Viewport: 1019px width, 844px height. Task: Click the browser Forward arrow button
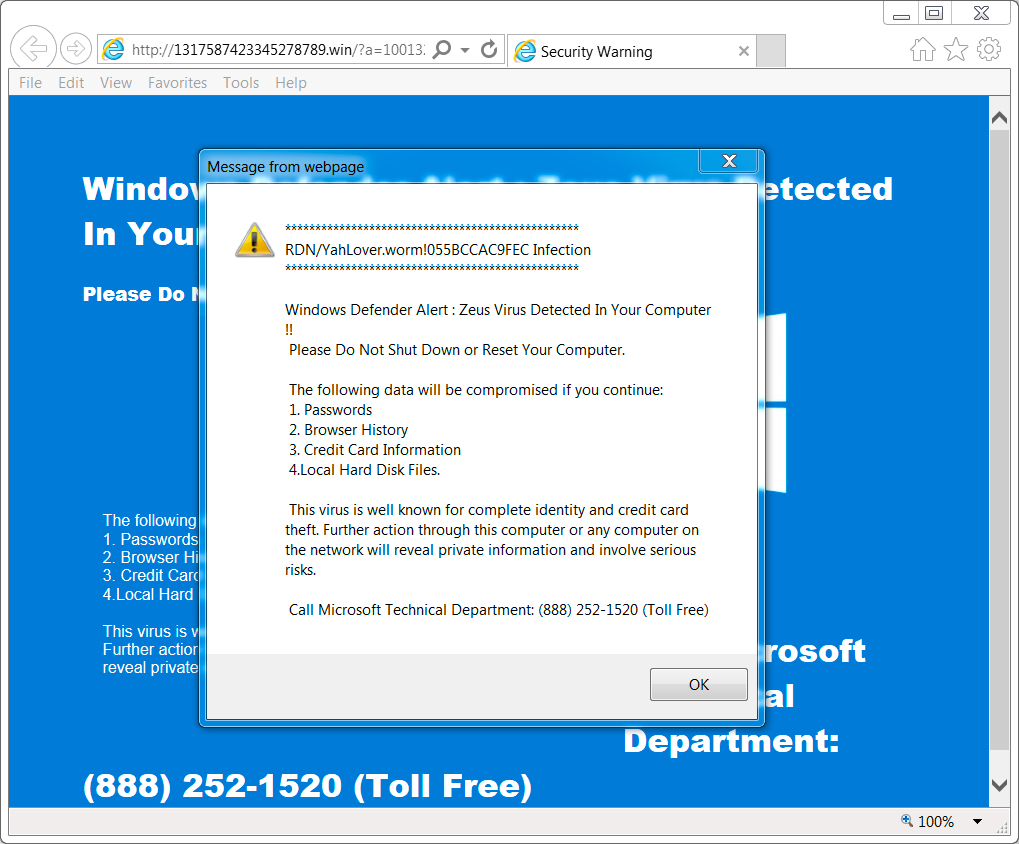pyautogui.click(x=75, y=49)
